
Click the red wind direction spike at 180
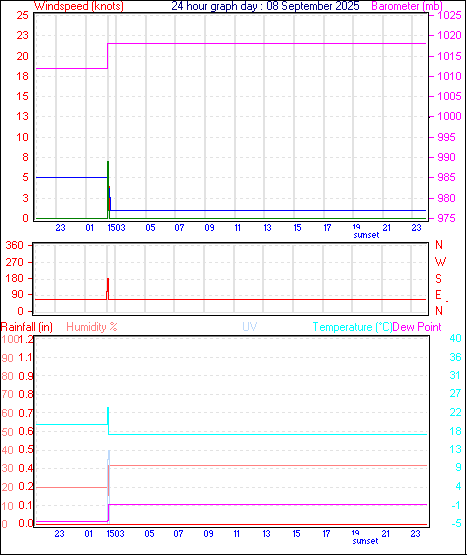pyautogui.click(x=108, y=279)
